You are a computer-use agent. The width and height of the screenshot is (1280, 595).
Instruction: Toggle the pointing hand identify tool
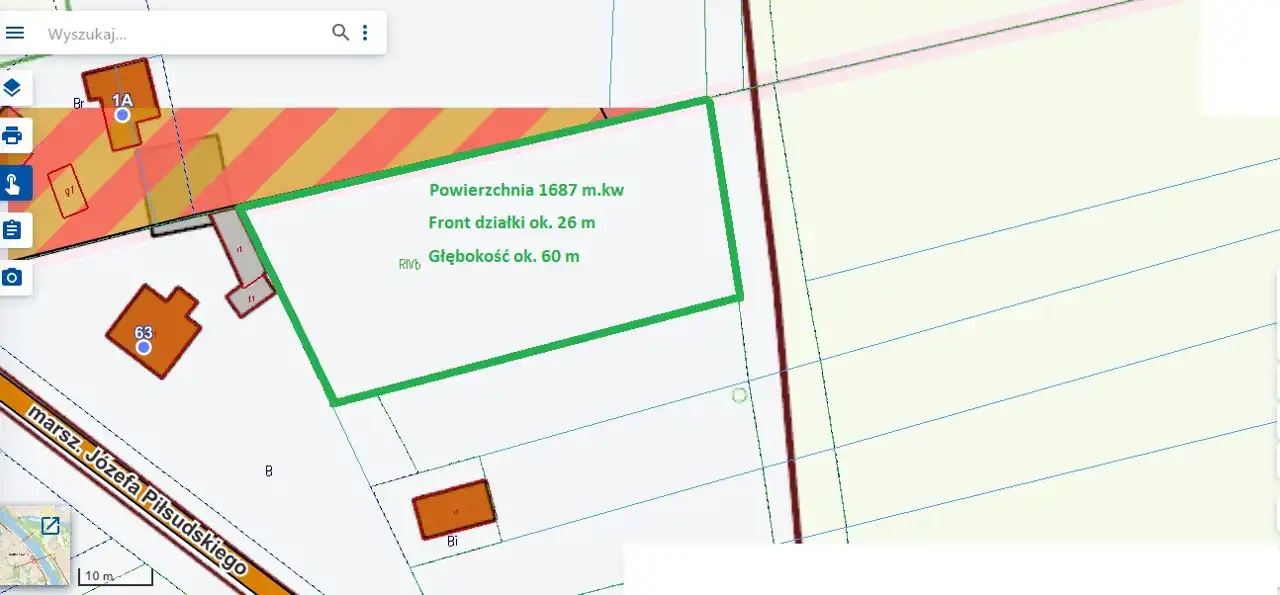pyautogui.click(x=12, y=184)
